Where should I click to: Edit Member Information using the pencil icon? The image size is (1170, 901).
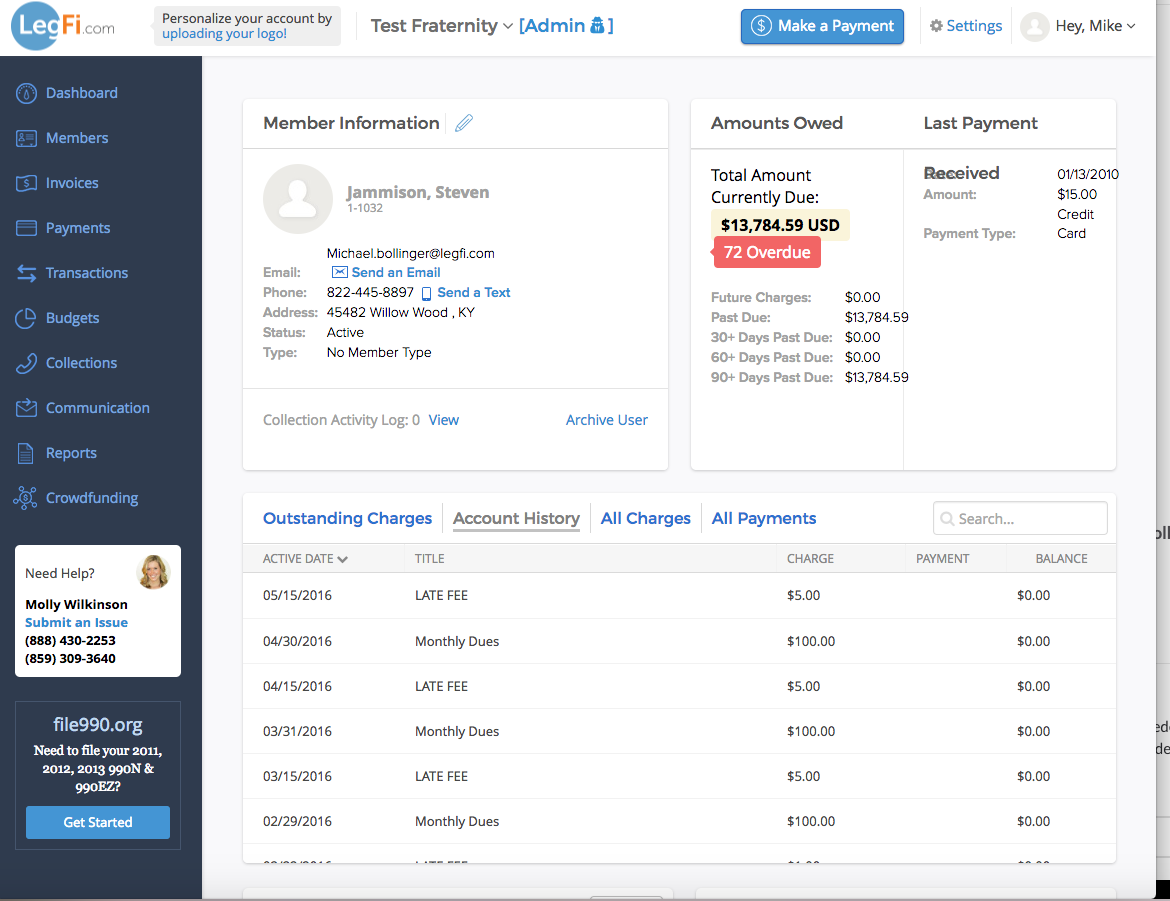click(x=463, y=122)
